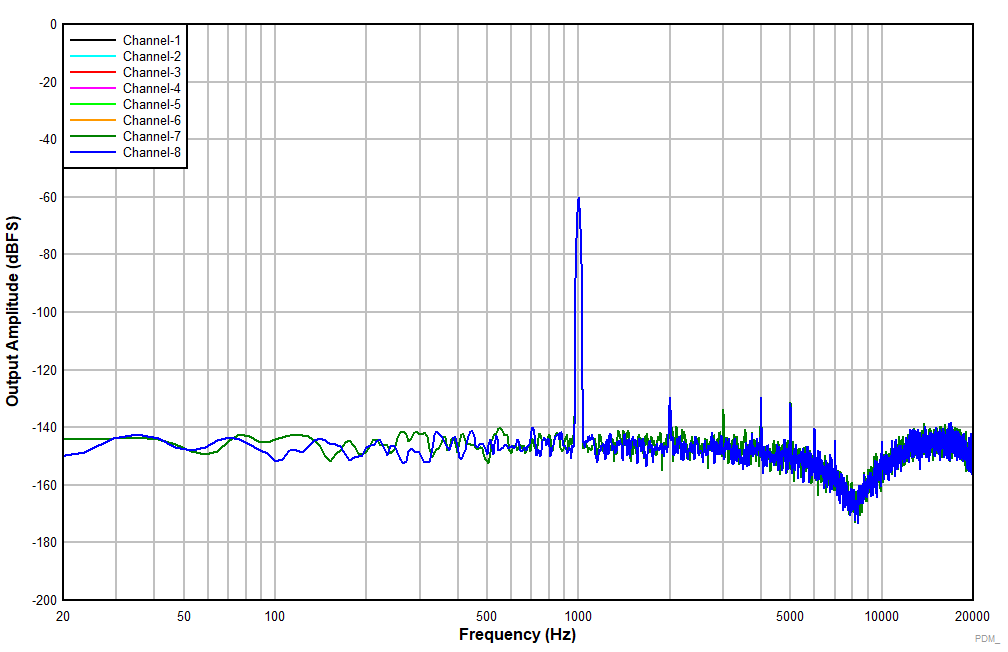
Task: Select the signal peak near 1000 Hz
Action: [580, 200]
